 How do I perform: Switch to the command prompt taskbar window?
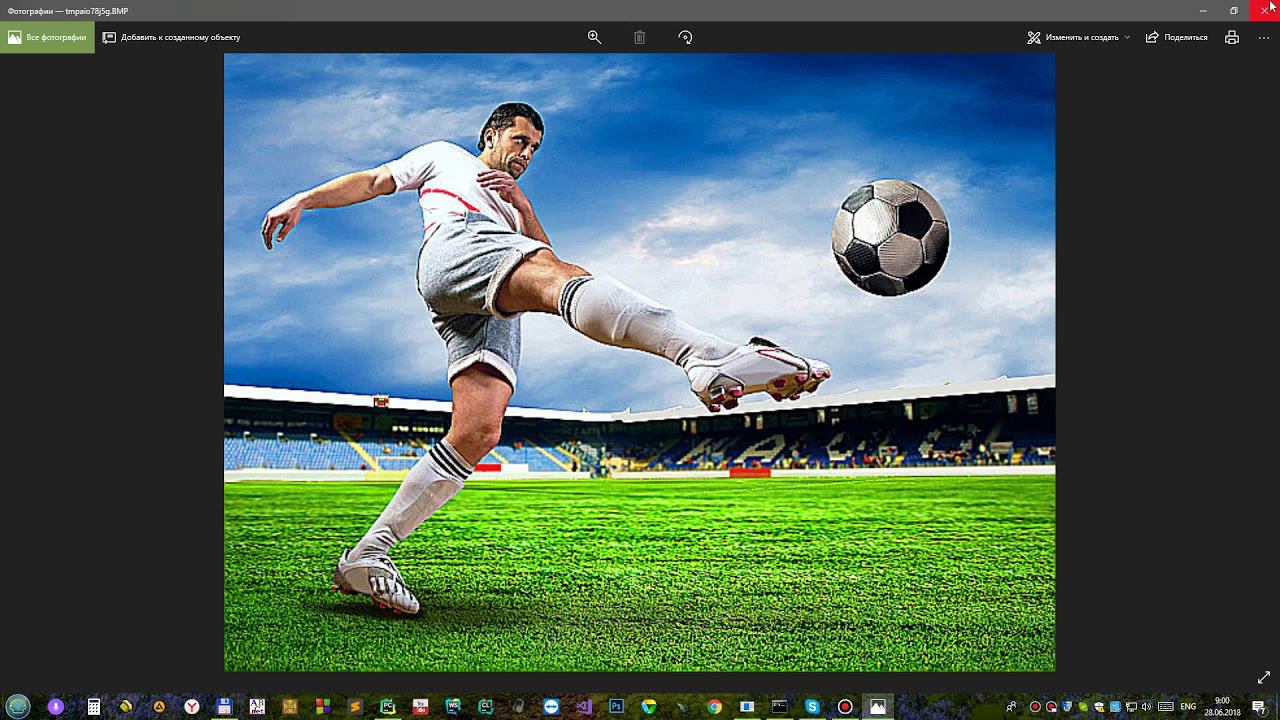click(x=779, y=706)
